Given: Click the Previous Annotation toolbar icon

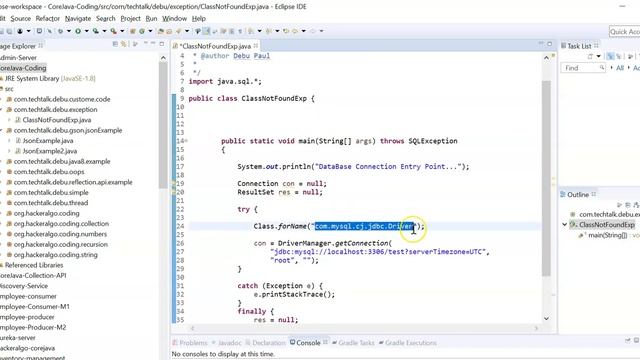Looking at the screenshot, I should (269, 31).
